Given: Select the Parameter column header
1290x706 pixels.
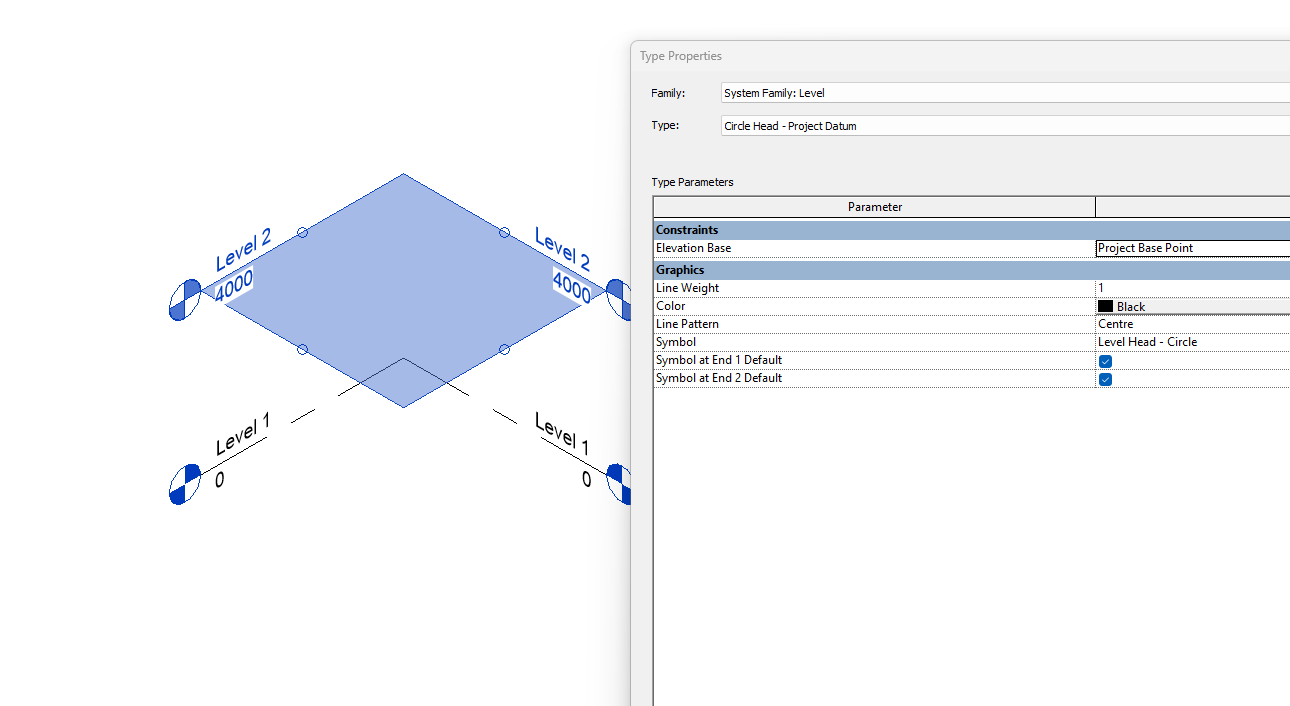Looking at the screenshot, I should click(x=875, y=206).
